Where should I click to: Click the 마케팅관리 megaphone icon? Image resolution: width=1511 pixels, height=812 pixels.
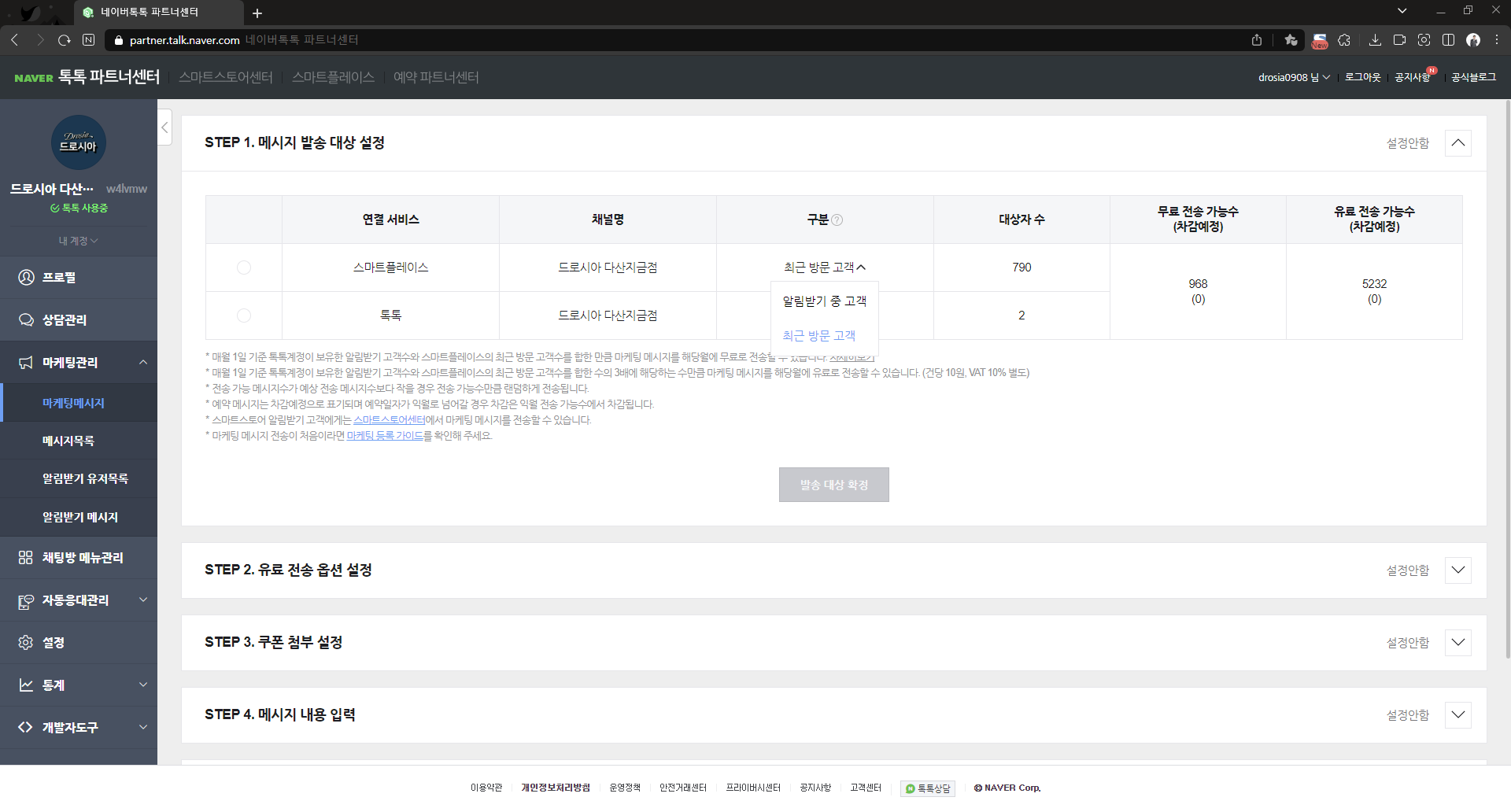pyautogui.click(x=26, y=362)
